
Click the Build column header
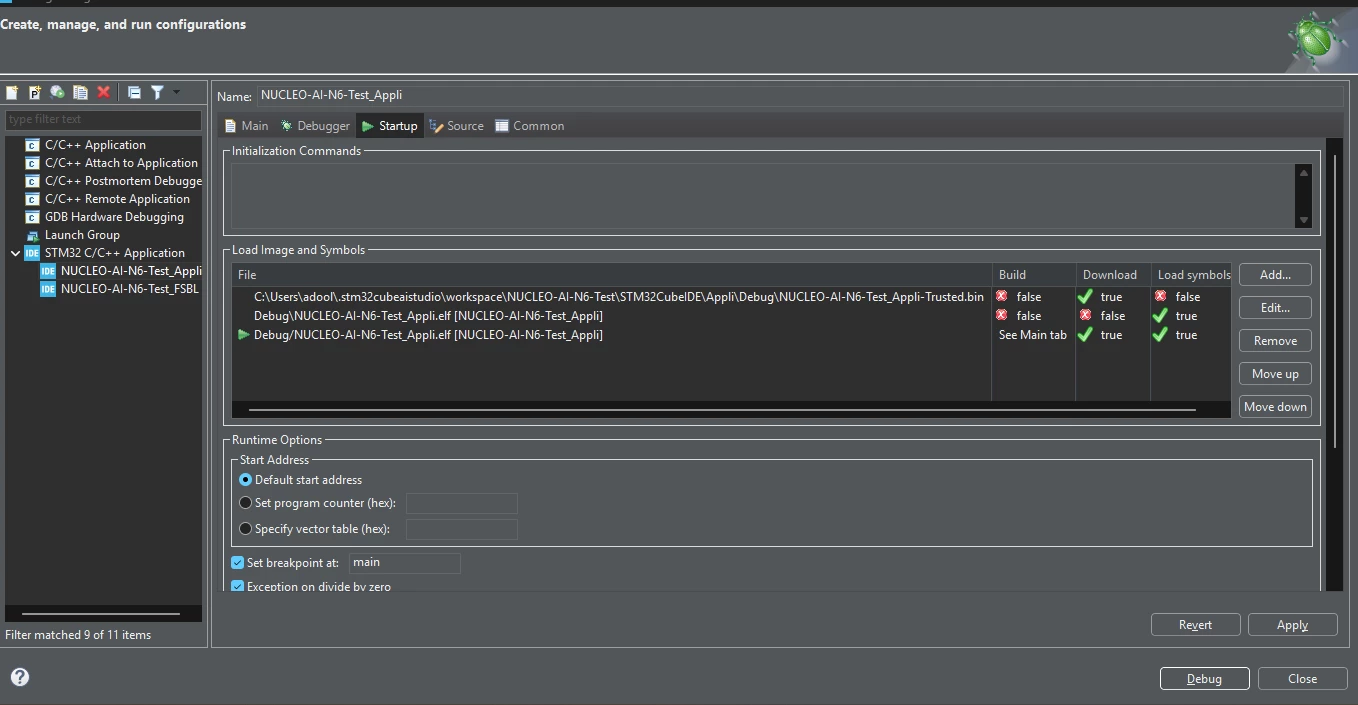coord(1033,275)
